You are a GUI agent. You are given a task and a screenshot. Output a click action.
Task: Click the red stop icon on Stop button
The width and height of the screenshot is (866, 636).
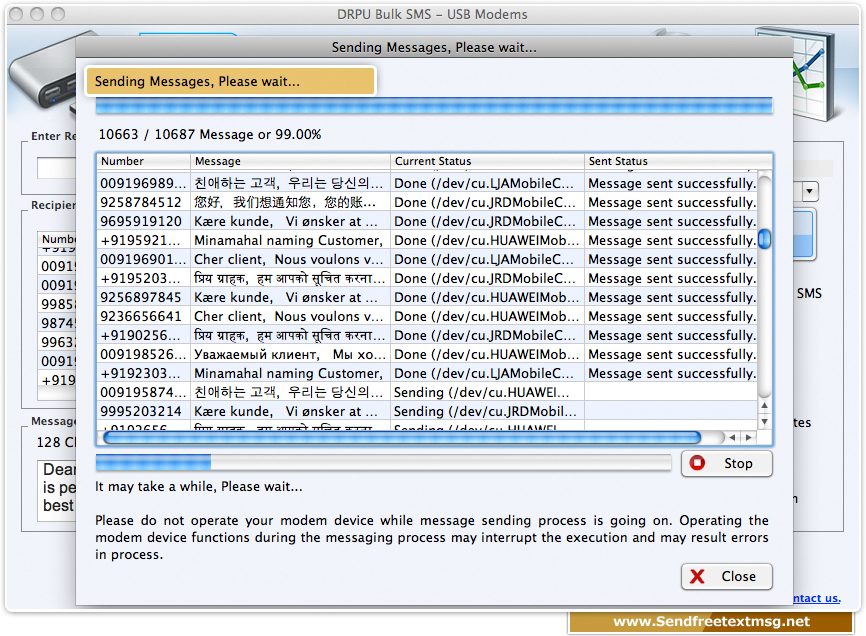point(698,463)
